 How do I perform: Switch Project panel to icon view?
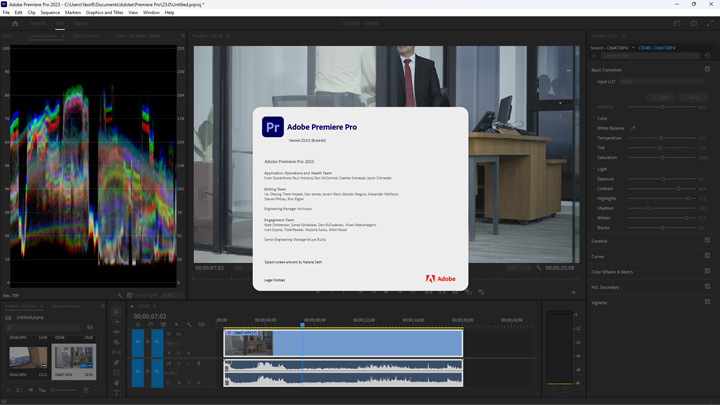pyautogui.click(x=31, y=390)
